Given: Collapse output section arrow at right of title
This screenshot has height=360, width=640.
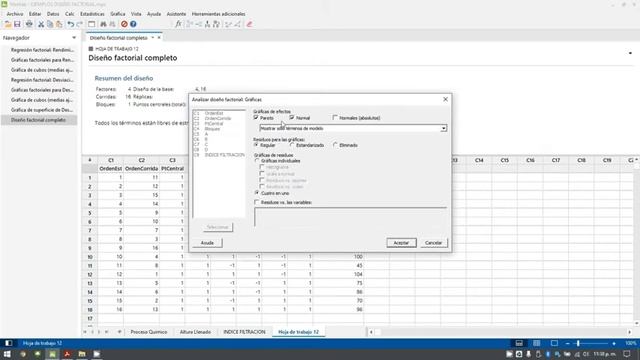Looking at the screenshot, I should click(630, 53).
